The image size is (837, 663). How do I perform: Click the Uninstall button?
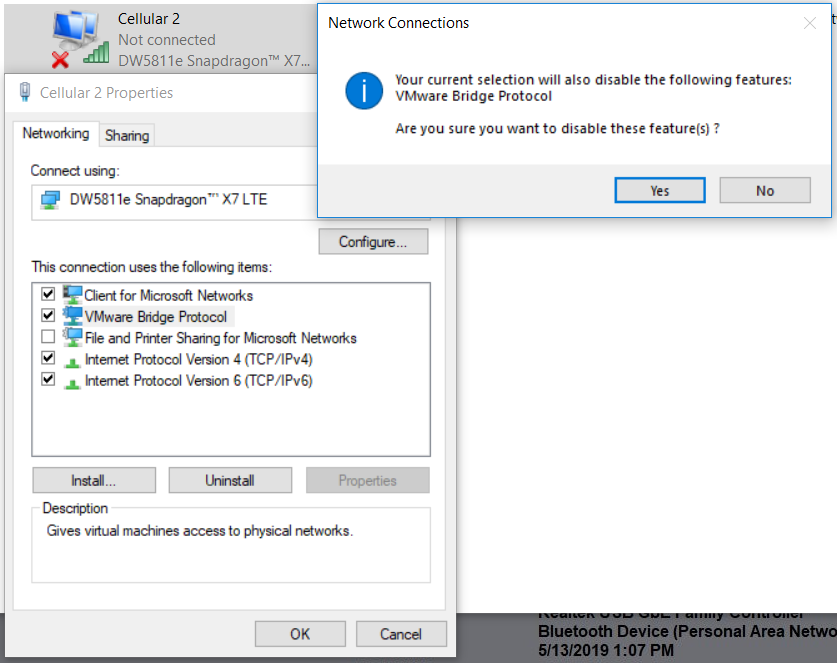[x=230, y=480]
